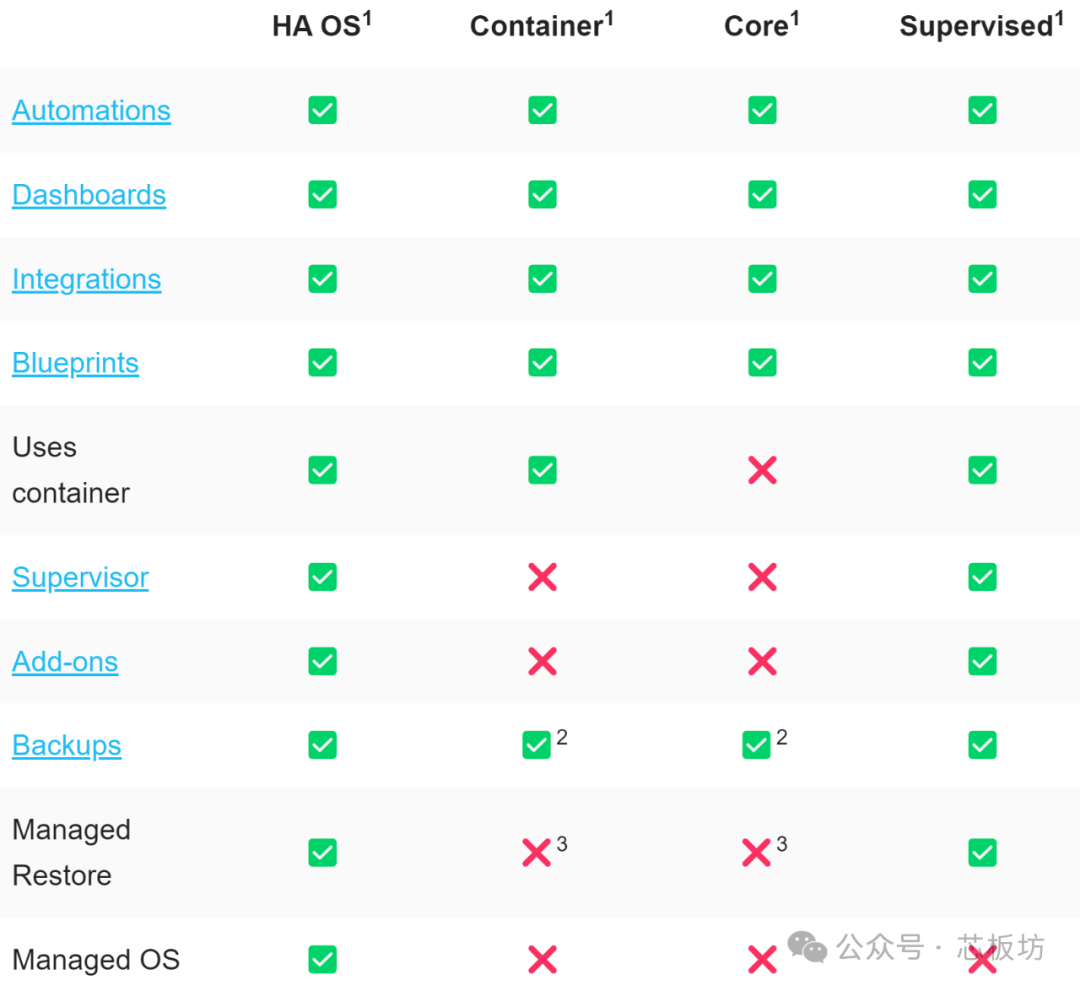Visit the Supervisor link
Image resolution: width=1080 pixels, height=991 pixels.
pos(80,578)
